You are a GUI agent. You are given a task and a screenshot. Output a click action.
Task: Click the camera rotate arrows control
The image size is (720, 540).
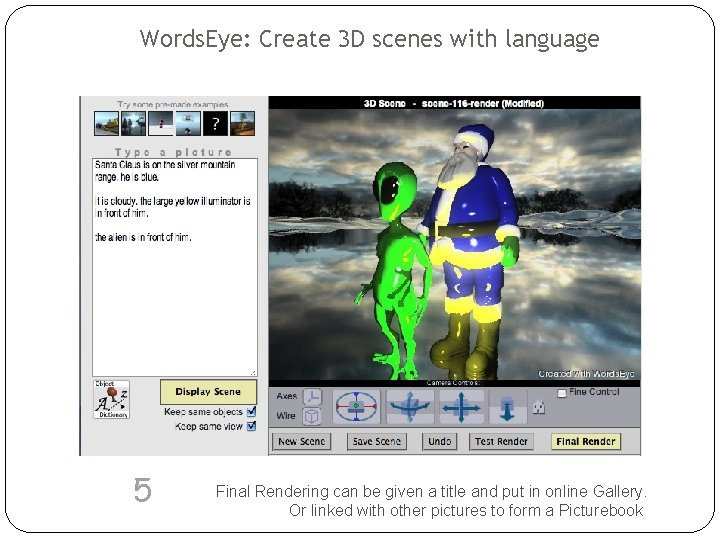coord(410,407)
